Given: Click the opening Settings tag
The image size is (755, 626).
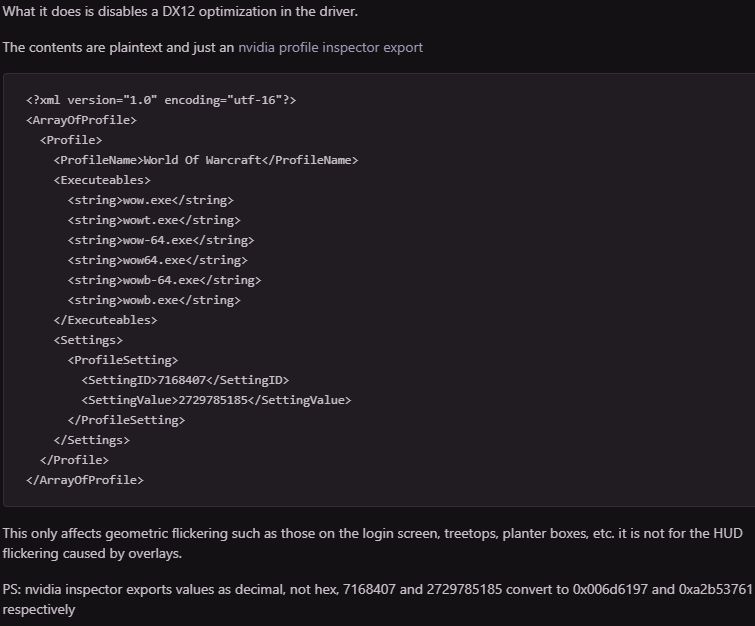Looking at the screenshot, I should 88,340.
